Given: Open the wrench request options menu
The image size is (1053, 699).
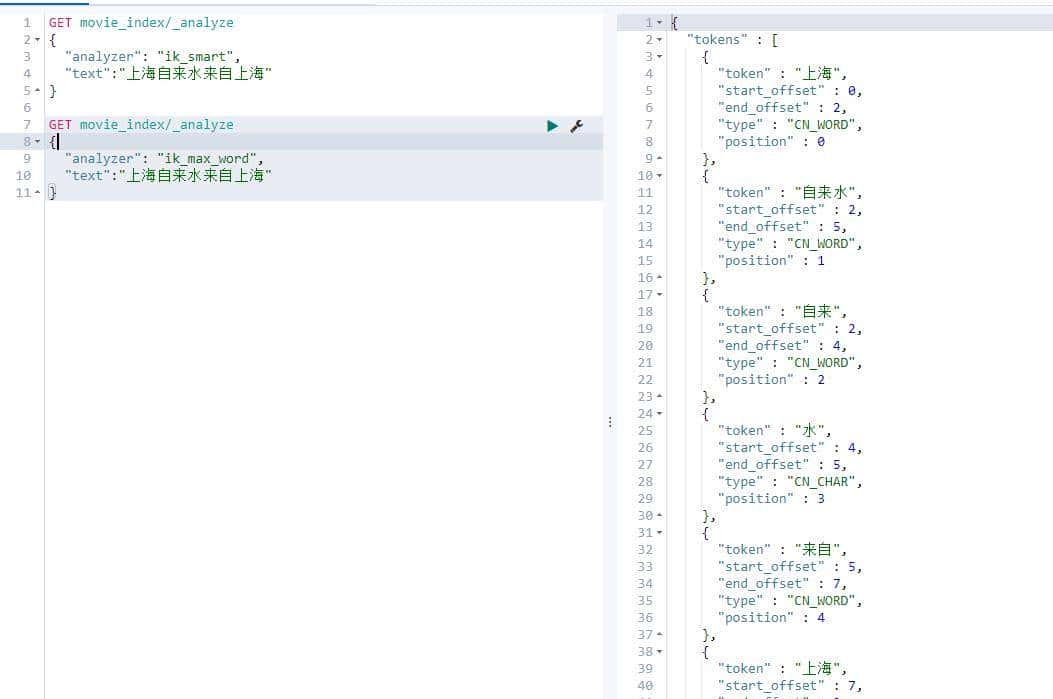Looking at the screenshot, I should point(576,125).
